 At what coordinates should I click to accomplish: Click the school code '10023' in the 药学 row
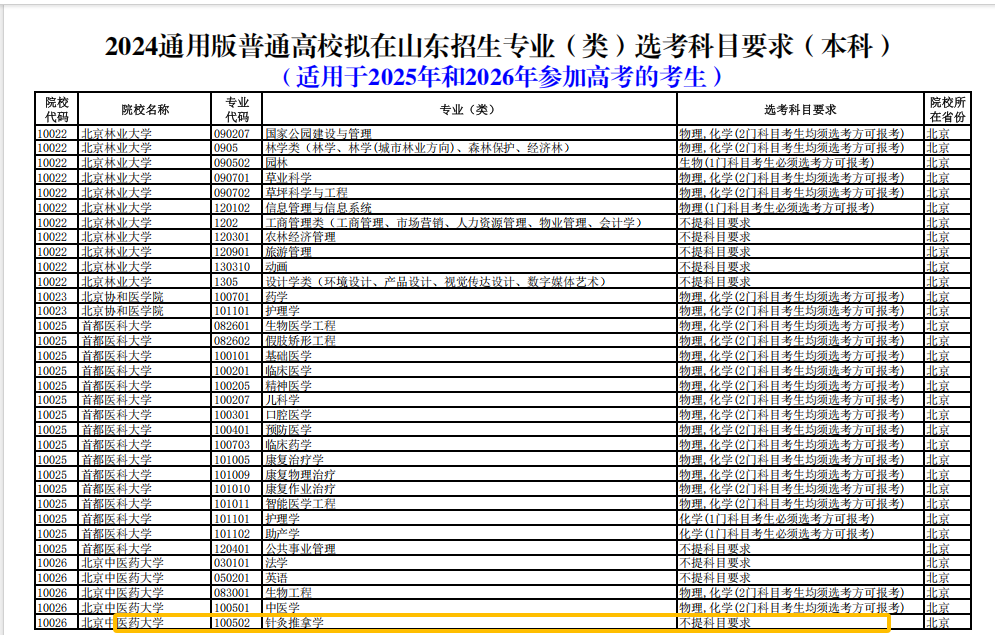click(x=52, y=297)
